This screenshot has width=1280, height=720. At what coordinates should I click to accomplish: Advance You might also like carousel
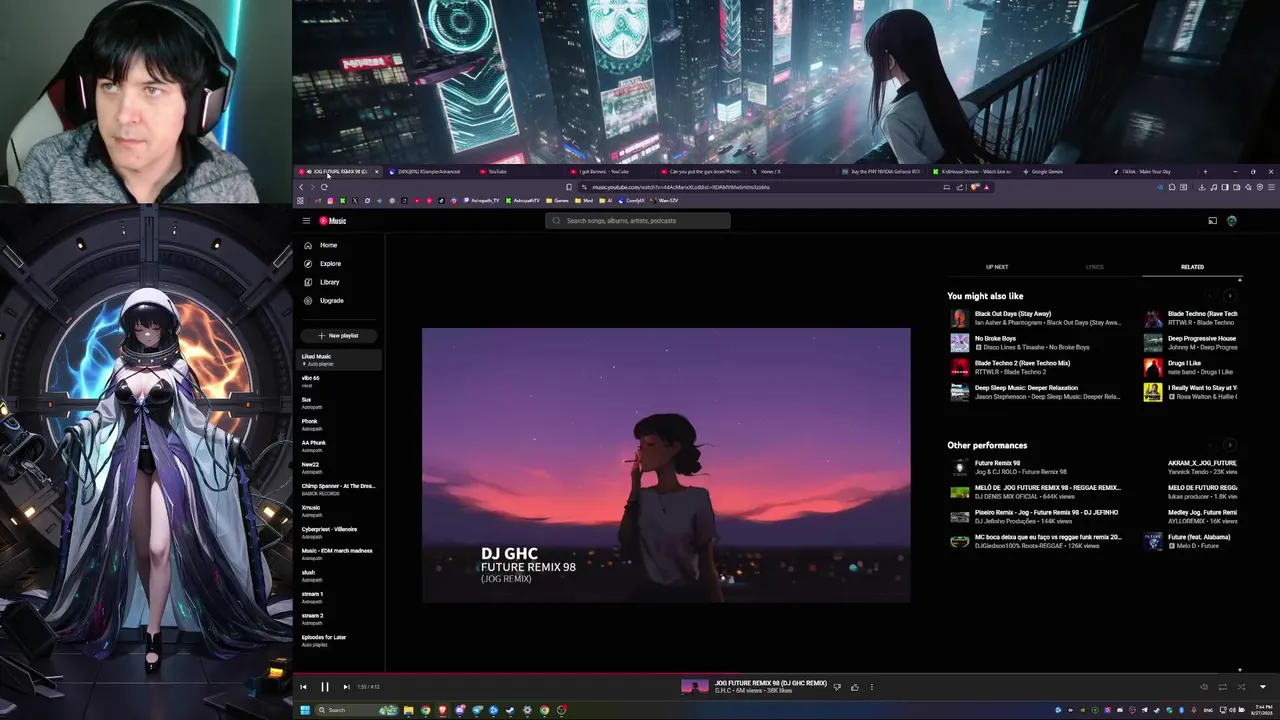pyautogui.click(x=1229, y=296)
